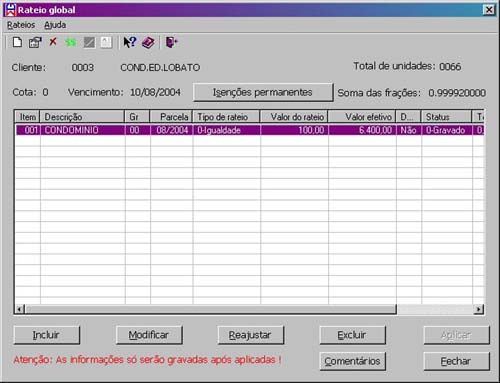Click the modify properties toolbar icon

click(35, 42)
